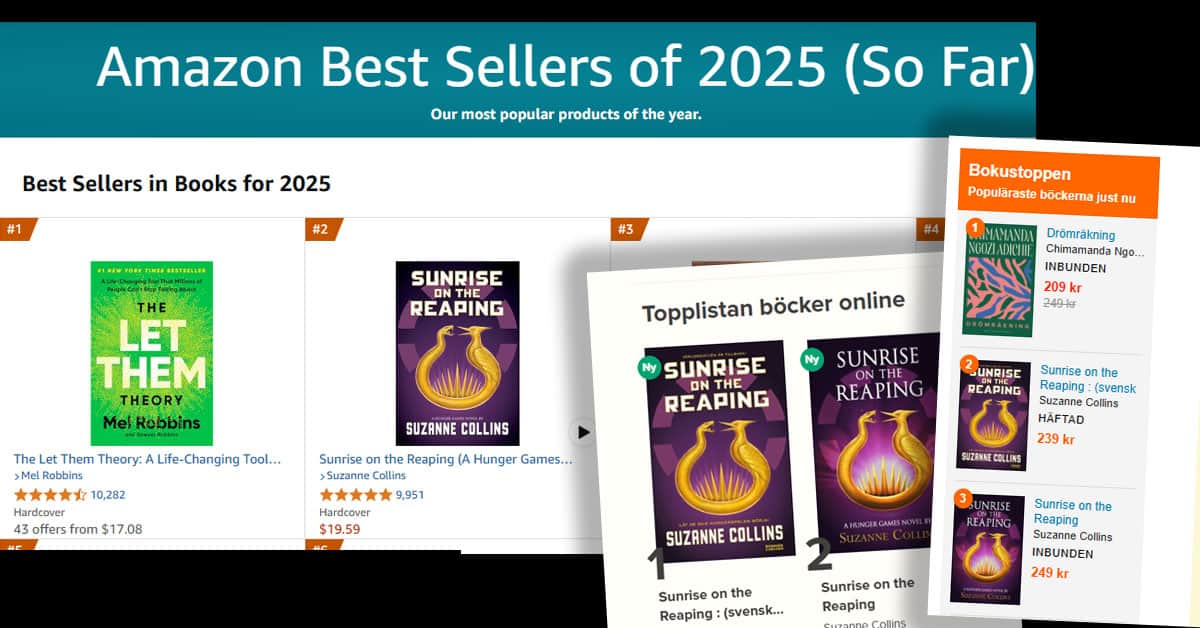This screenshot has width=1200, height=628.
Task: Click the green Ny badge on first Topplistan book
Action: click(650, 368)
